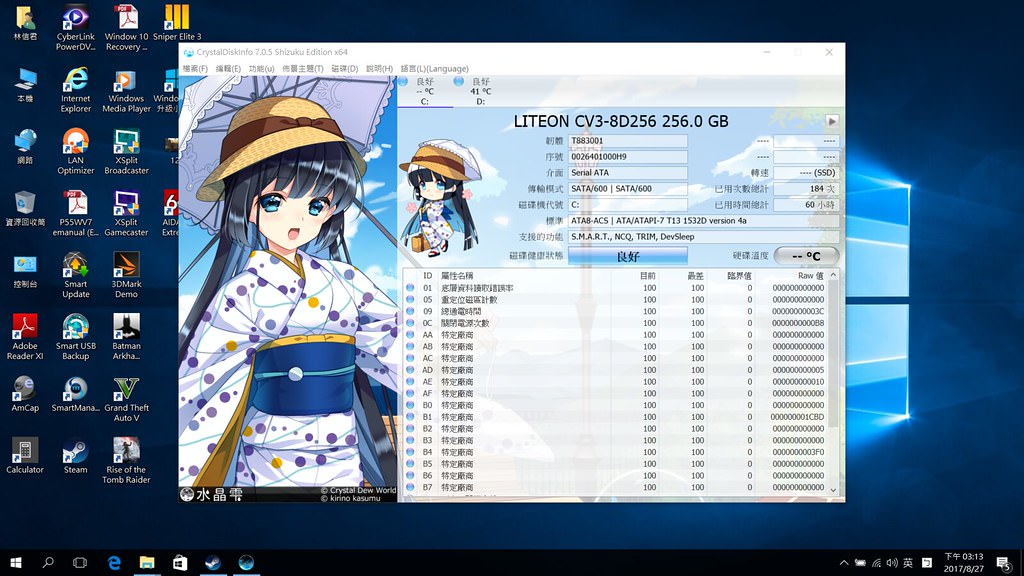Open Windows Media Player desktop icon
This screenshot has height=576, width=1024.
126,89
